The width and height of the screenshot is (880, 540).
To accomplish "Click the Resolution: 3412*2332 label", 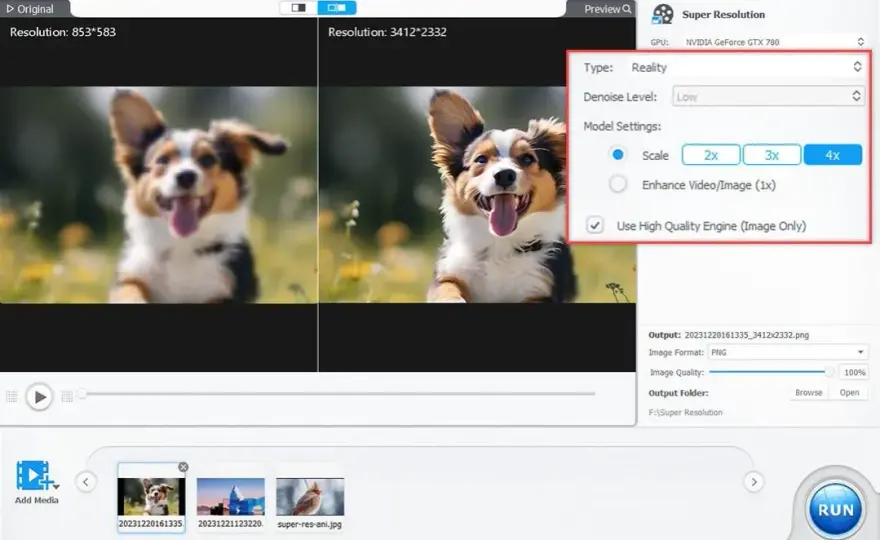I will pos(387,32).
